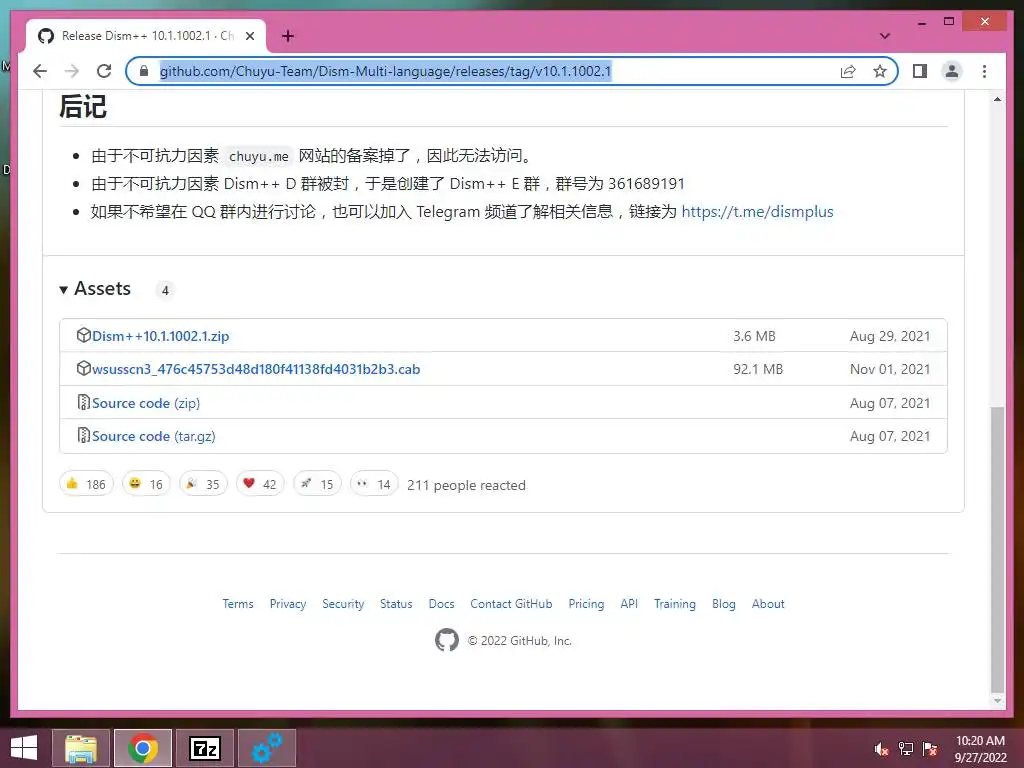1024x768 pixels.
Task: Download Source code (tar.gz)
Action: click(x=153, y=436)
